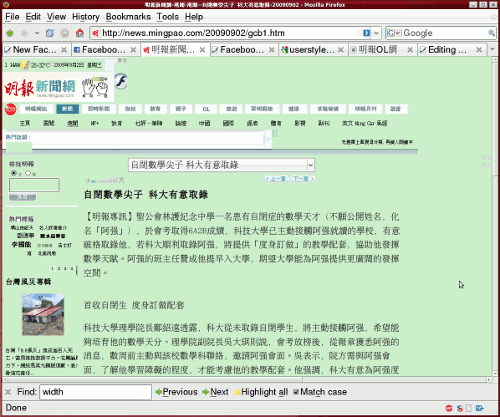Close the 明報OL網 tab

point(410,50)
